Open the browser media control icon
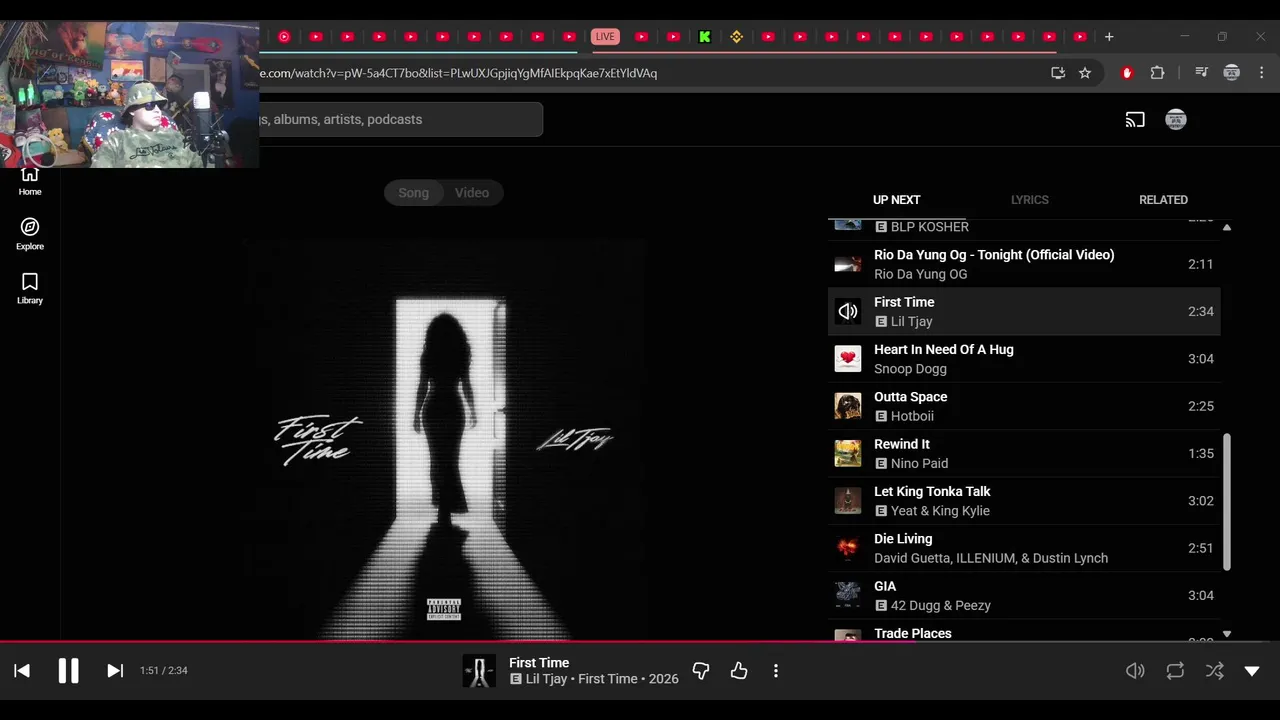Viewport: 1280px width, 720px height. [1201, 73]
